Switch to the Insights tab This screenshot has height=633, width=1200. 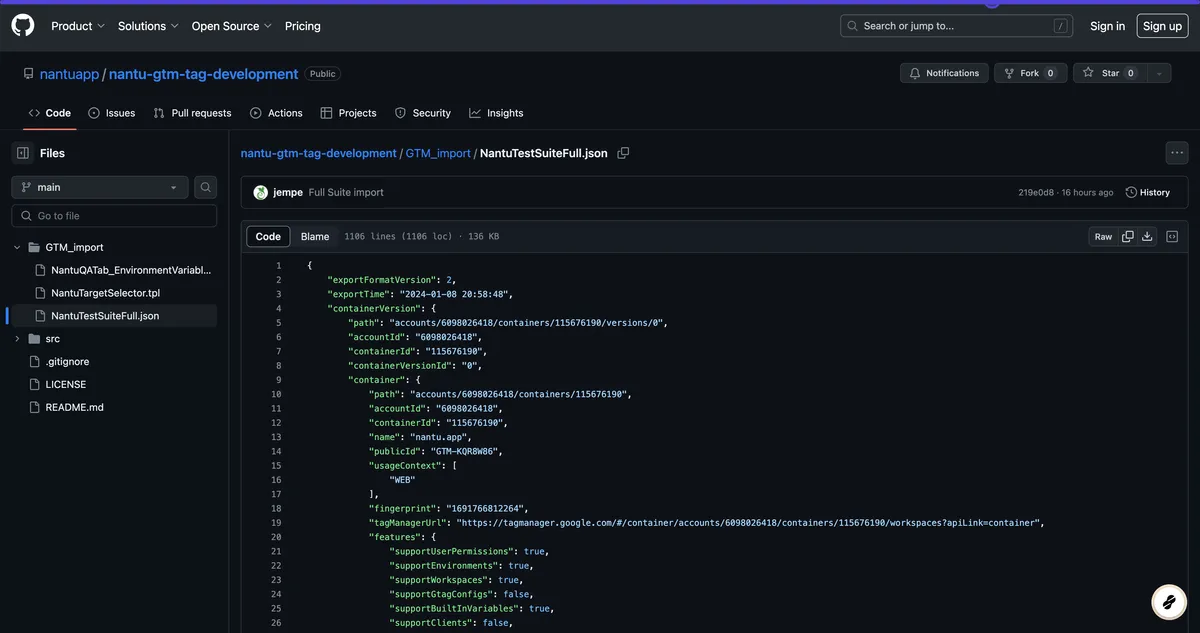tap(496, 113)
